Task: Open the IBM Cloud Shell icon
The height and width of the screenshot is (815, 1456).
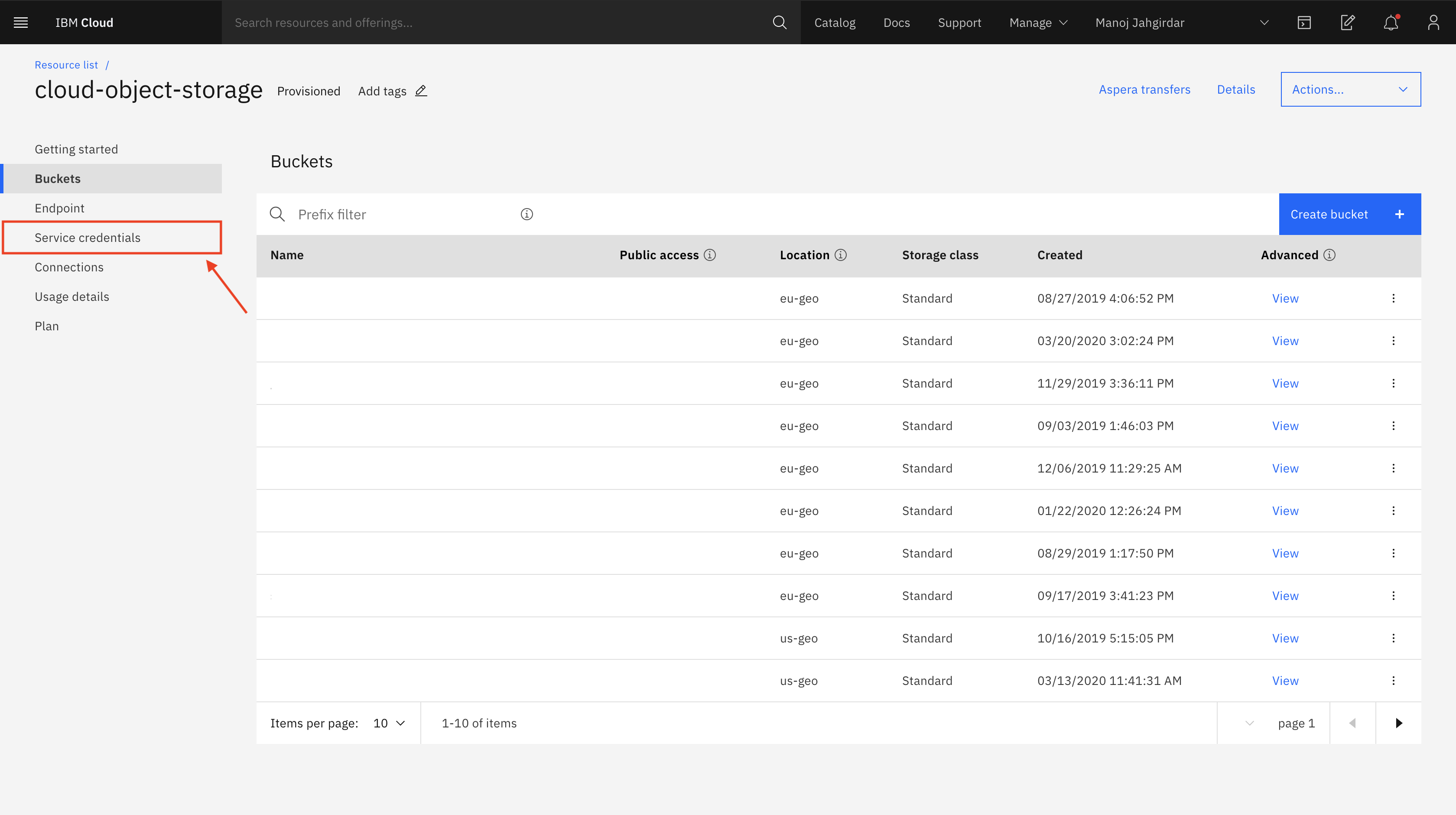Action: coord(1304,23)
